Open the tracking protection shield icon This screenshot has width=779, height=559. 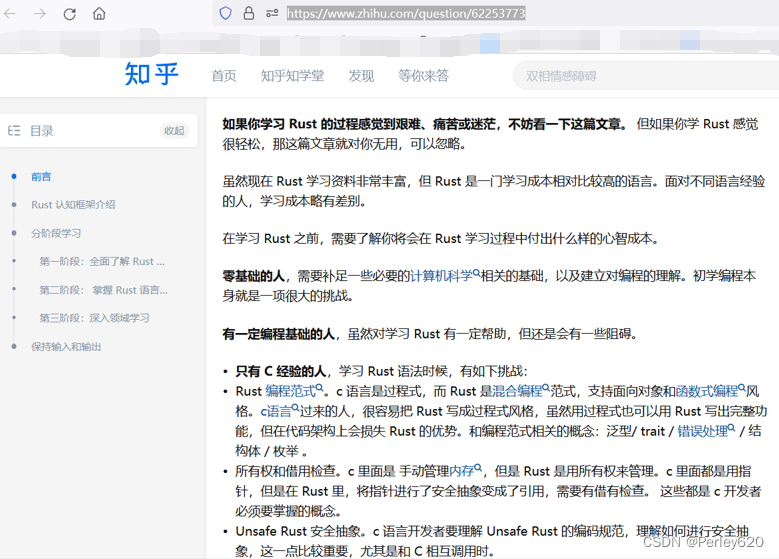point(226,13)
